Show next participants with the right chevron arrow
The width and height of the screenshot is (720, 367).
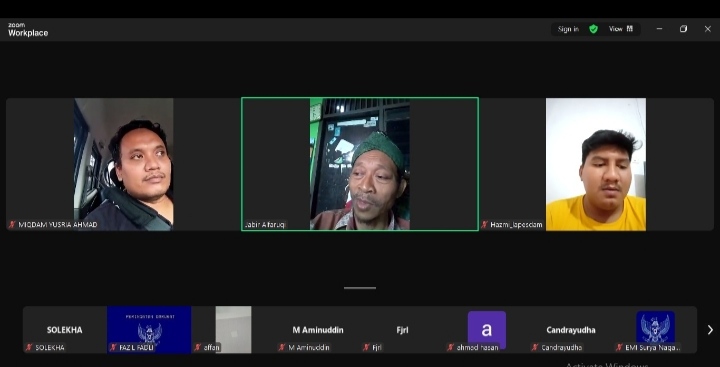coord(710,330)
